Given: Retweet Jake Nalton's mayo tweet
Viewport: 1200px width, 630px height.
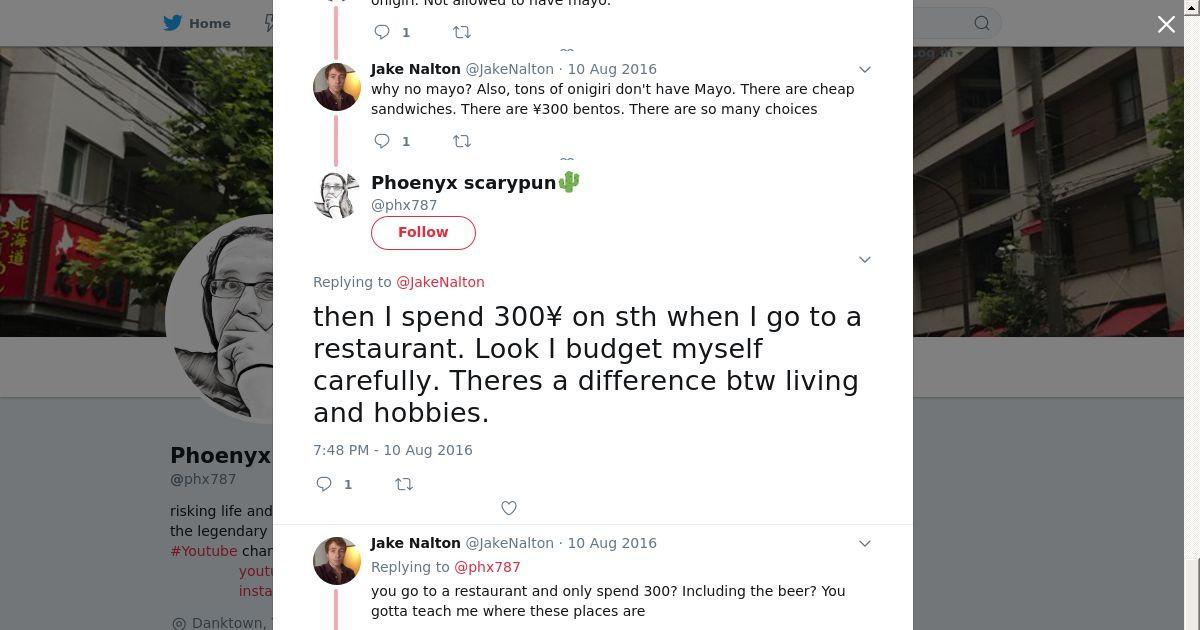Looking at the screenshot, I should 462,141.
